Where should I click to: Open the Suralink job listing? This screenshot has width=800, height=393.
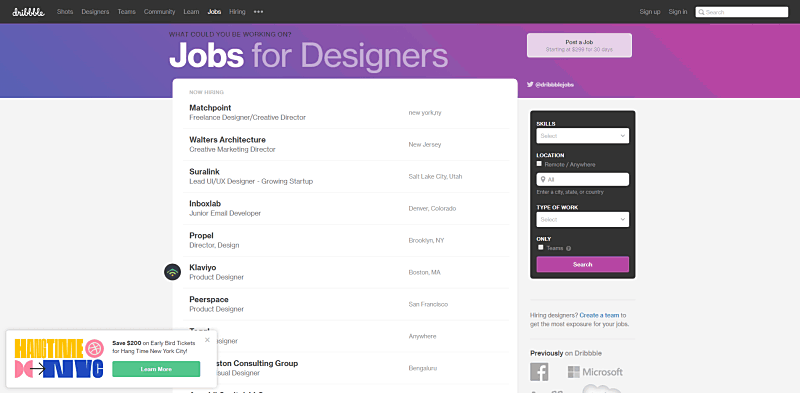(x=204, y=172)
